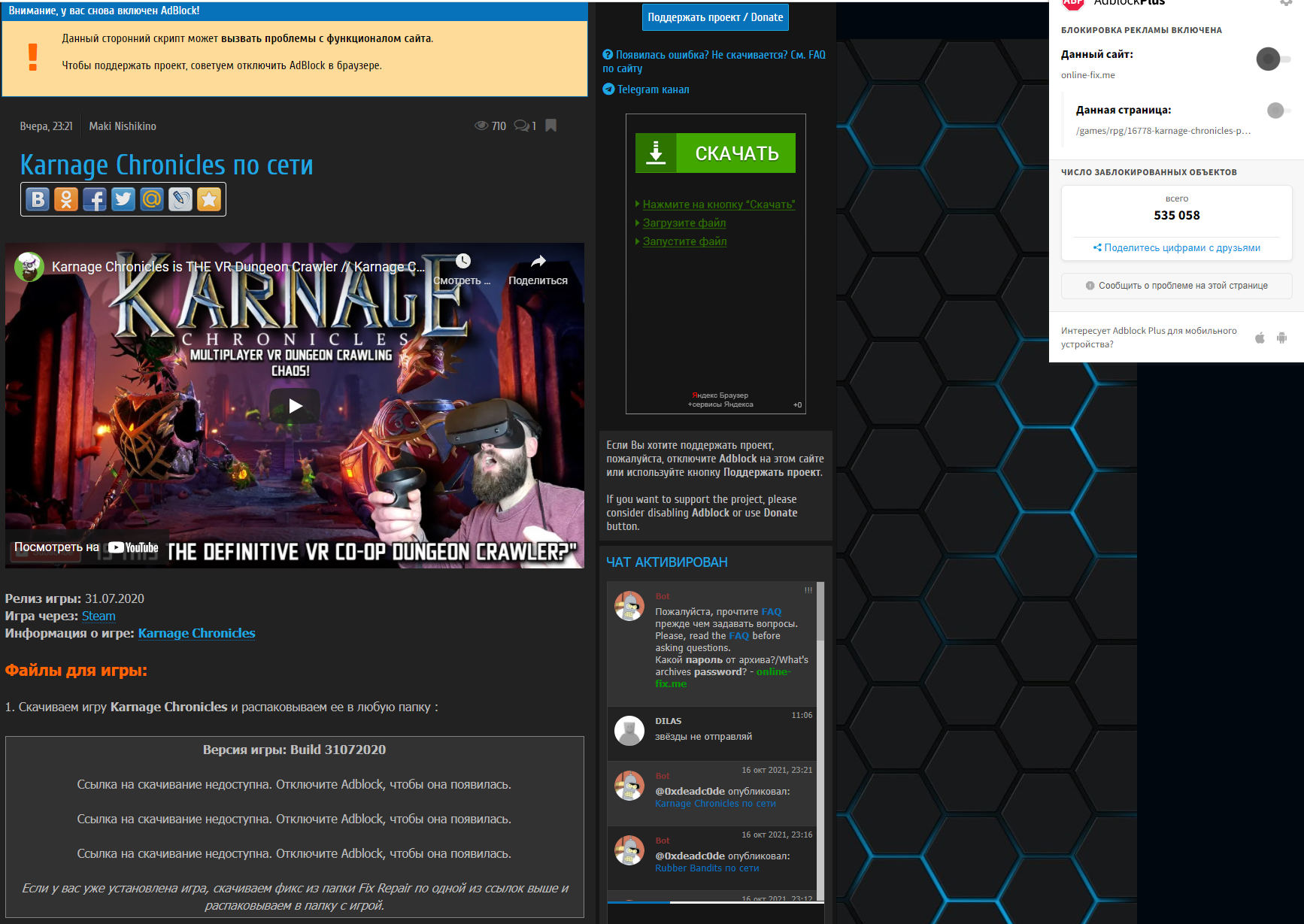Click the Bot avatar of the FAQ message
The height and width of the screenshot is (924, 1304).
tap(629, 606)
